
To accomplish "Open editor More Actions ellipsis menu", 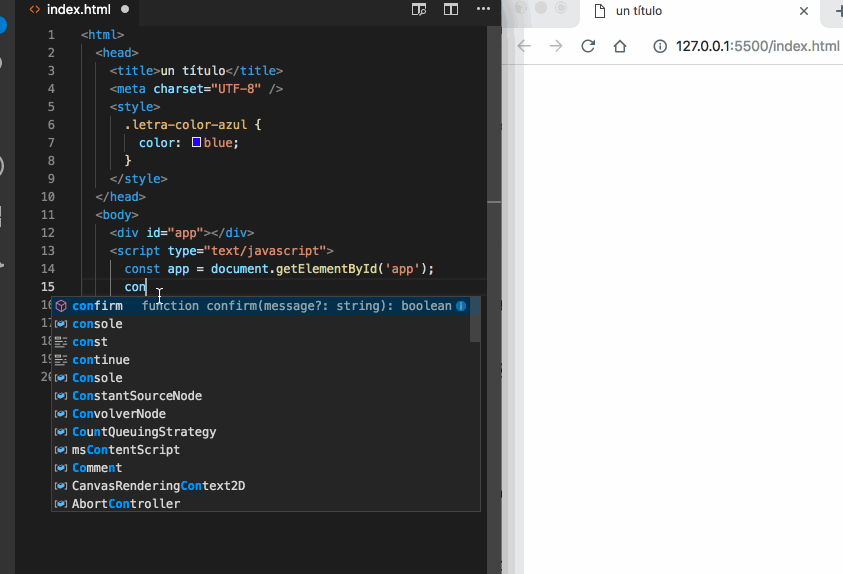I will coord(483,9).
